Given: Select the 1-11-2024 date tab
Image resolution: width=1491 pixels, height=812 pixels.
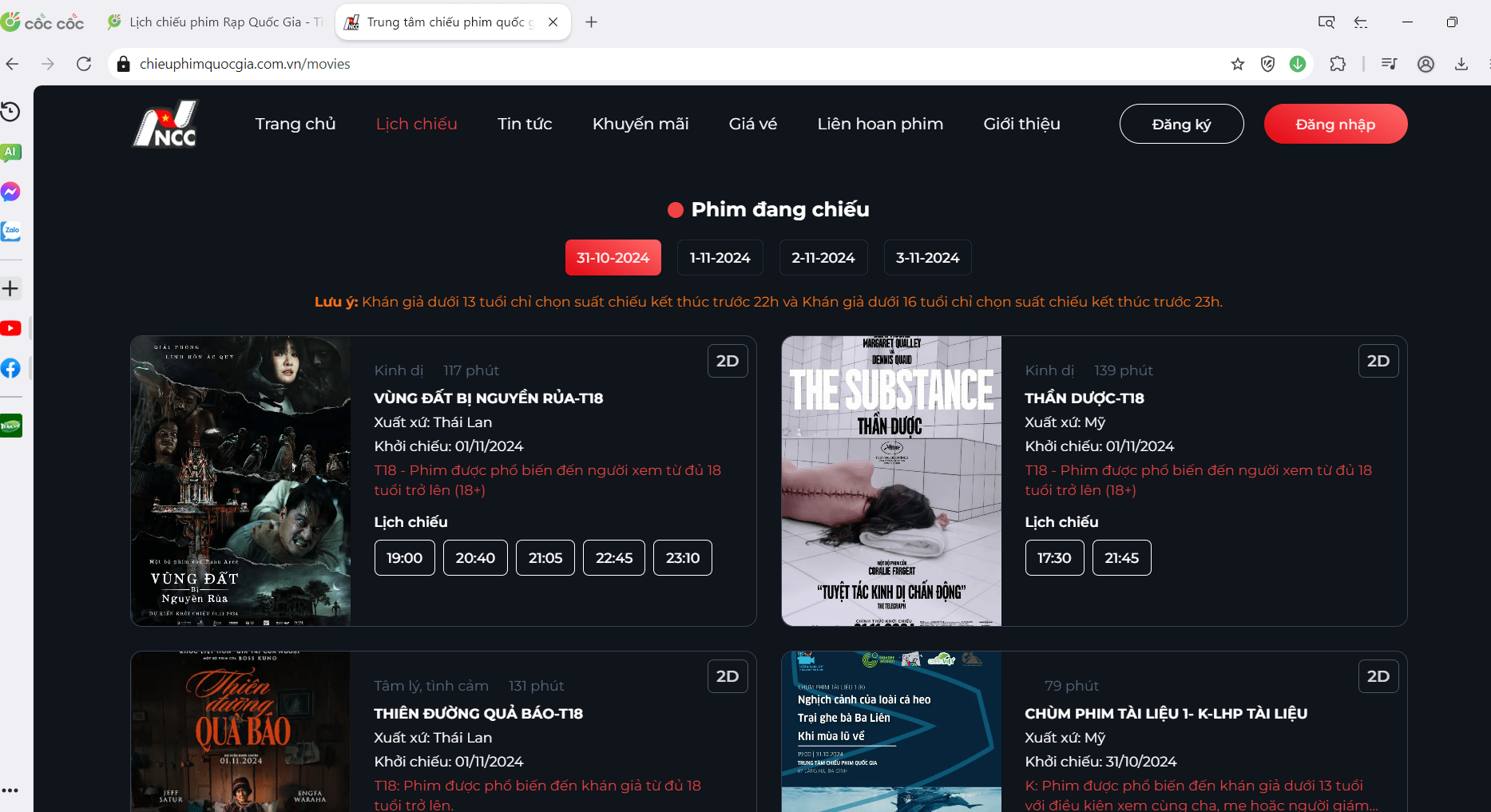Looking at the screenshot, I should tap(720, 258).
